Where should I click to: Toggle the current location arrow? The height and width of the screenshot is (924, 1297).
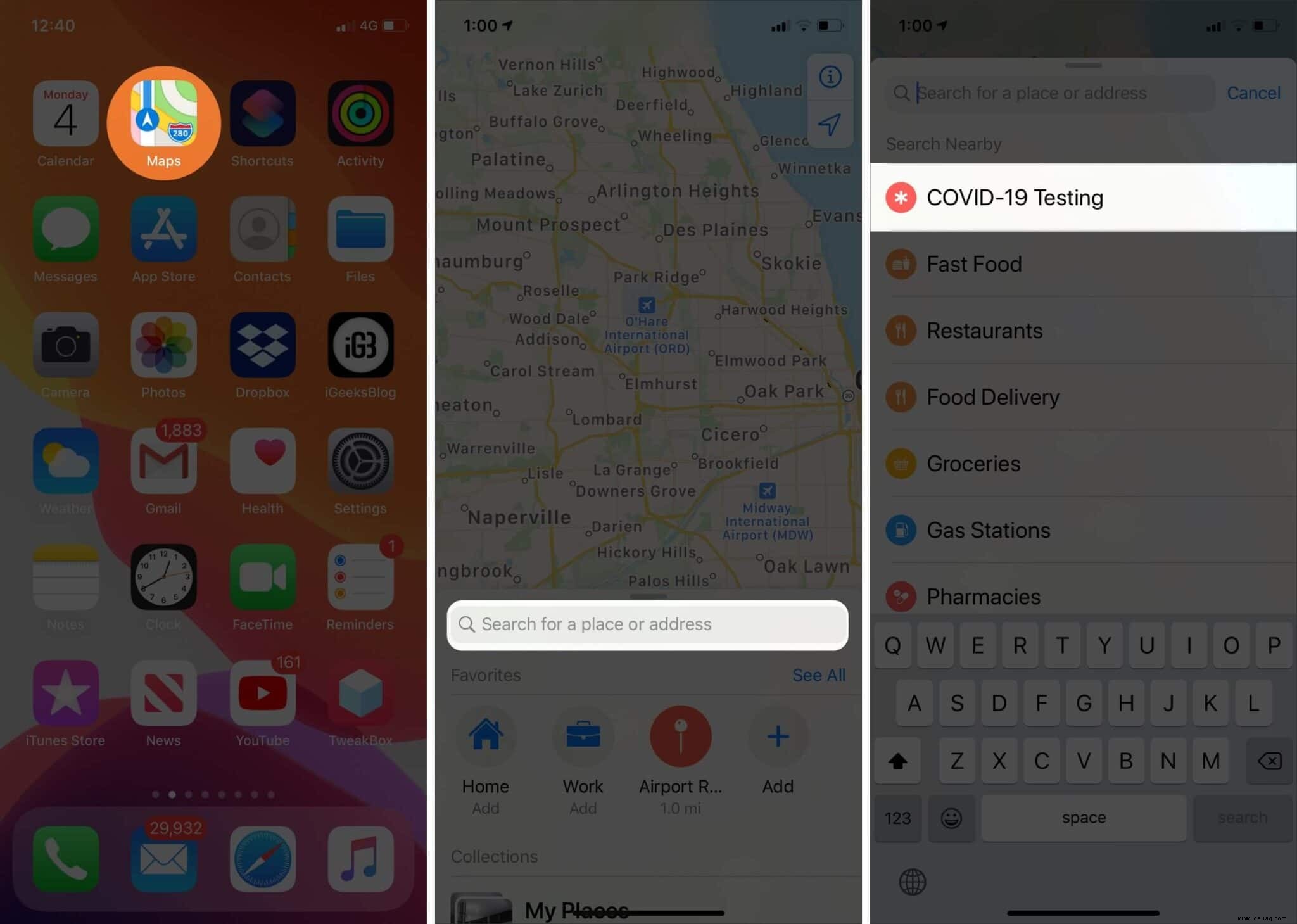831,124
